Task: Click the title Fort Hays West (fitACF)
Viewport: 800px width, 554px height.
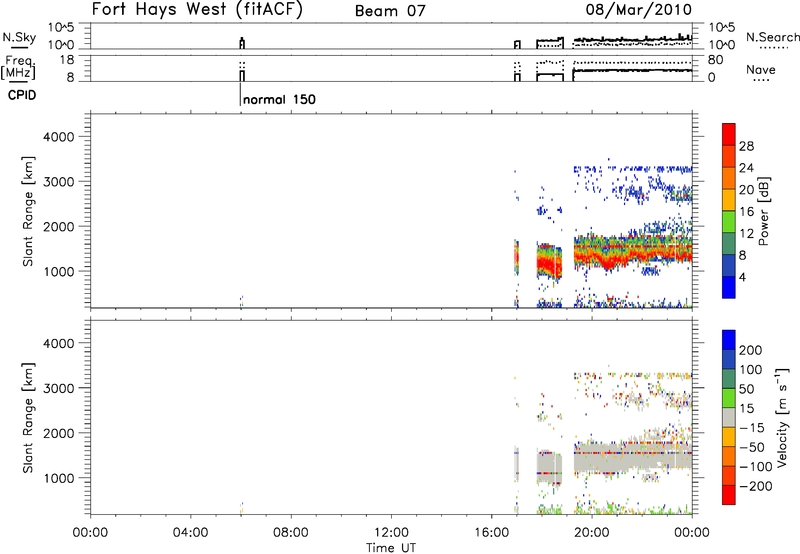Action: point(197,10)
